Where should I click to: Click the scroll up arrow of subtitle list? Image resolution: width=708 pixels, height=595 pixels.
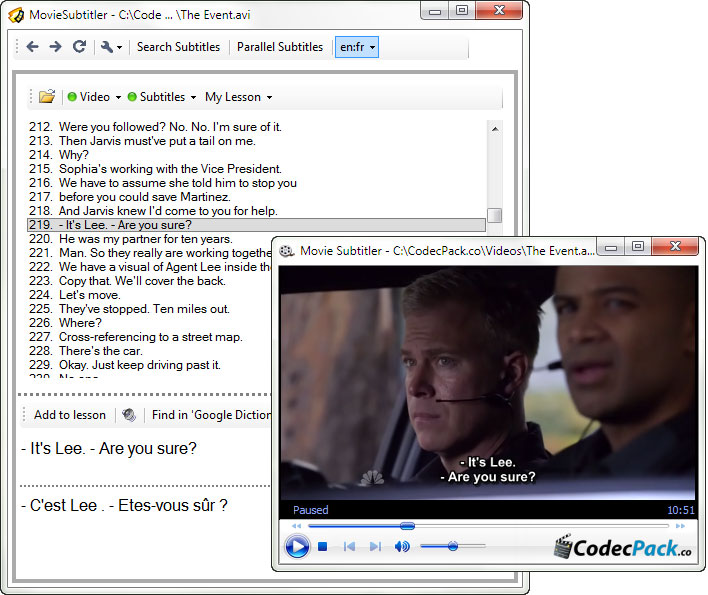coord(495,129)
